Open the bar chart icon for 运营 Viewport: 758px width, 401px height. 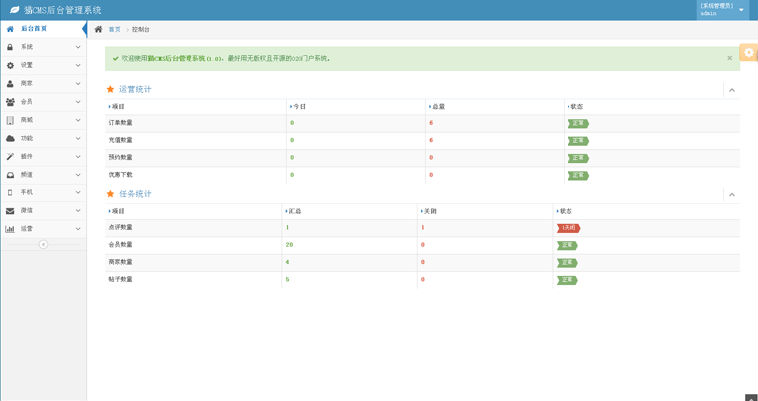10,228
